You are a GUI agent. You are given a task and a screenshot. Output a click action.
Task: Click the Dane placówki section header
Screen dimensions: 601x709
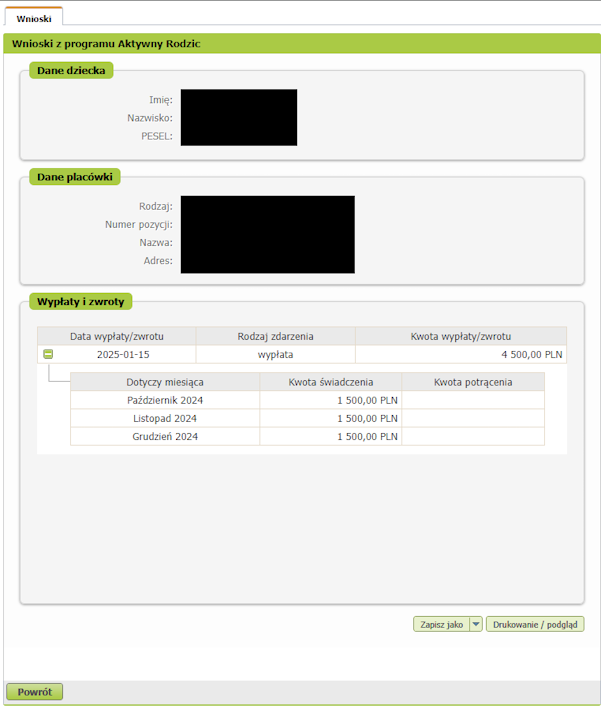75,177
